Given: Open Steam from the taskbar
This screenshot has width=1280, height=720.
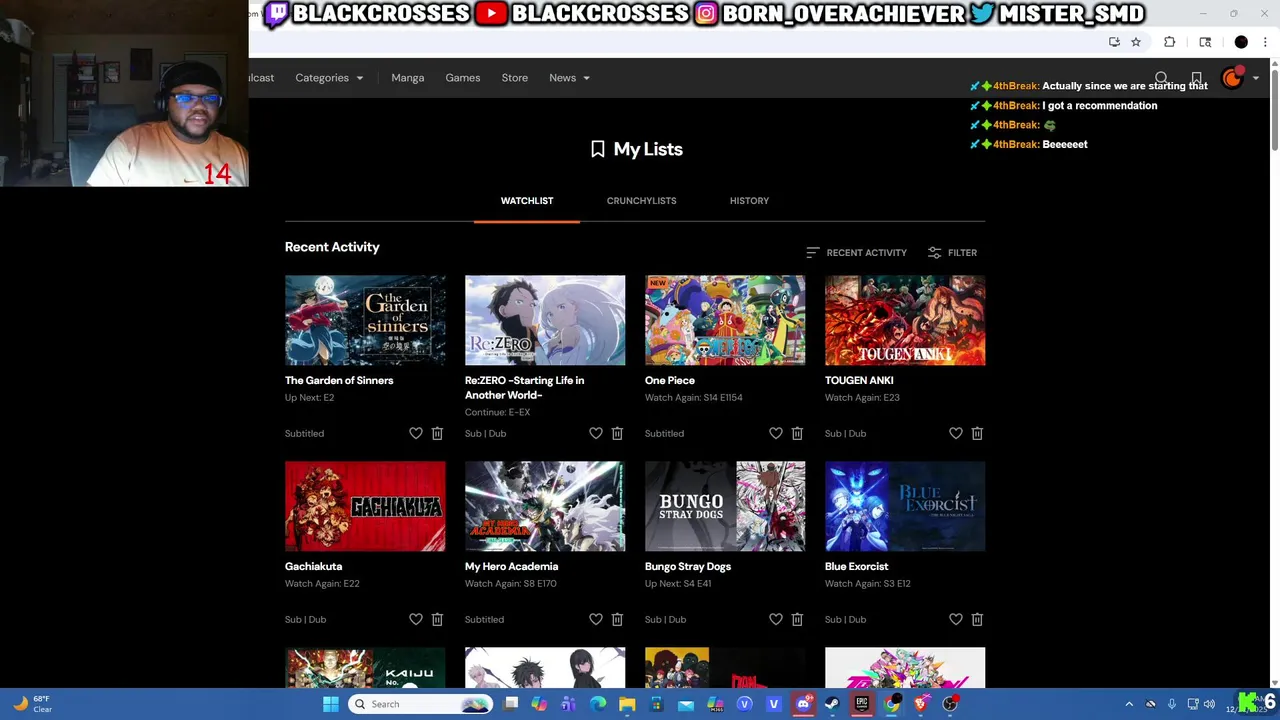Looking at the screenshot, I should tap(832, 704).
